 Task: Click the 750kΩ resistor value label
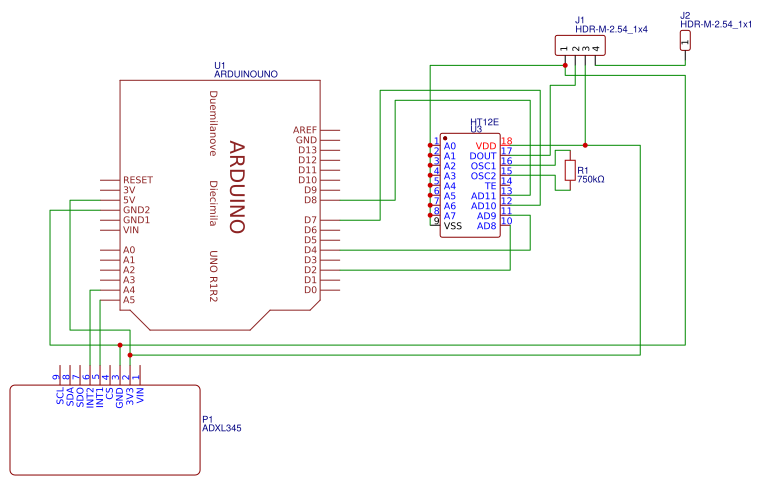(x=591, y=180)
